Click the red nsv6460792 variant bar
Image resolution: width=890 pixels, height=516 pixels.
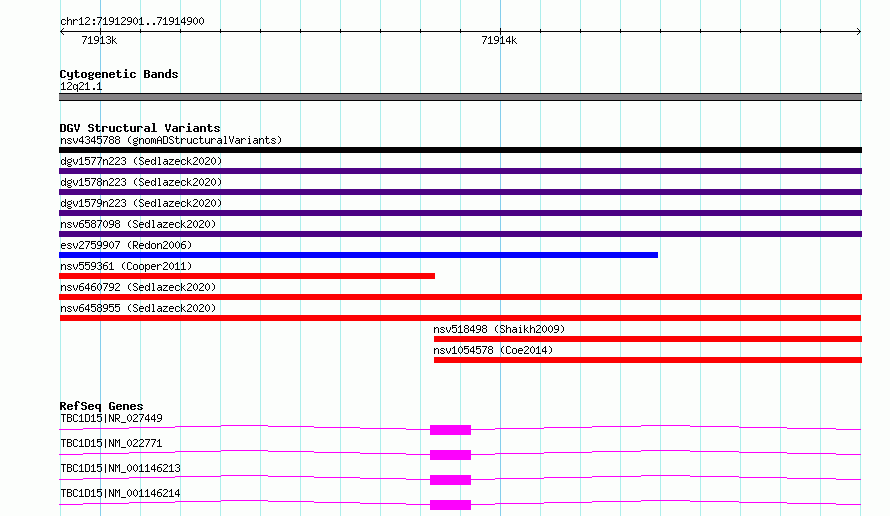460,297
